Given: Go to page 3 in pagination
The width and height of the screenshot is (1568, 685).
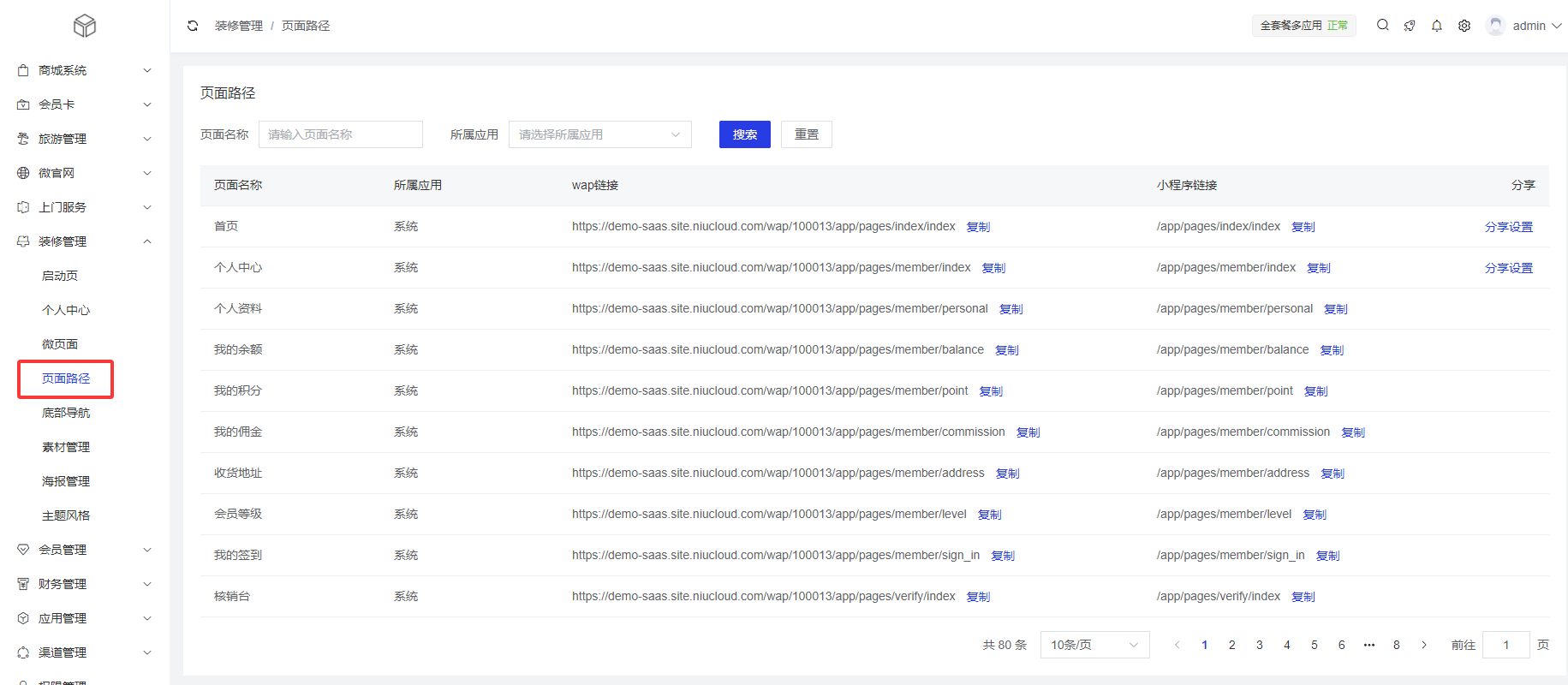Looking at the screenshot, I should 1259,645.
